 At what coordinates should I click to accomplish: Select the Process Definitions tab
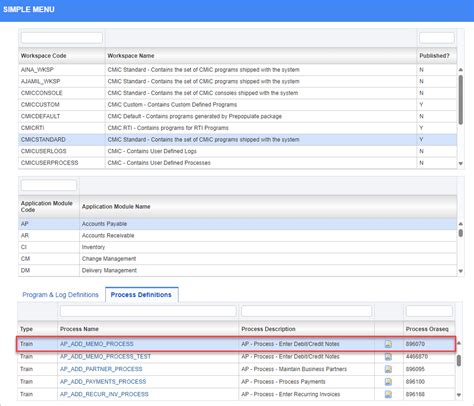point(141,295)
